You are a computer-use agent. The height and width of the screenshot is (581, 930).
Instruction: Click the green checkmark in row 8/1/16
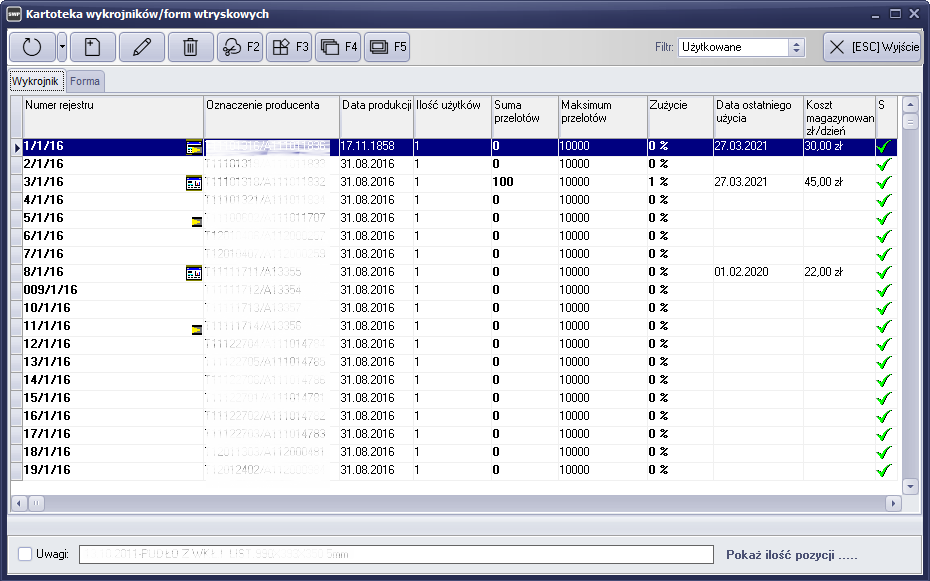pyautogui.click(x=883, y=272)
